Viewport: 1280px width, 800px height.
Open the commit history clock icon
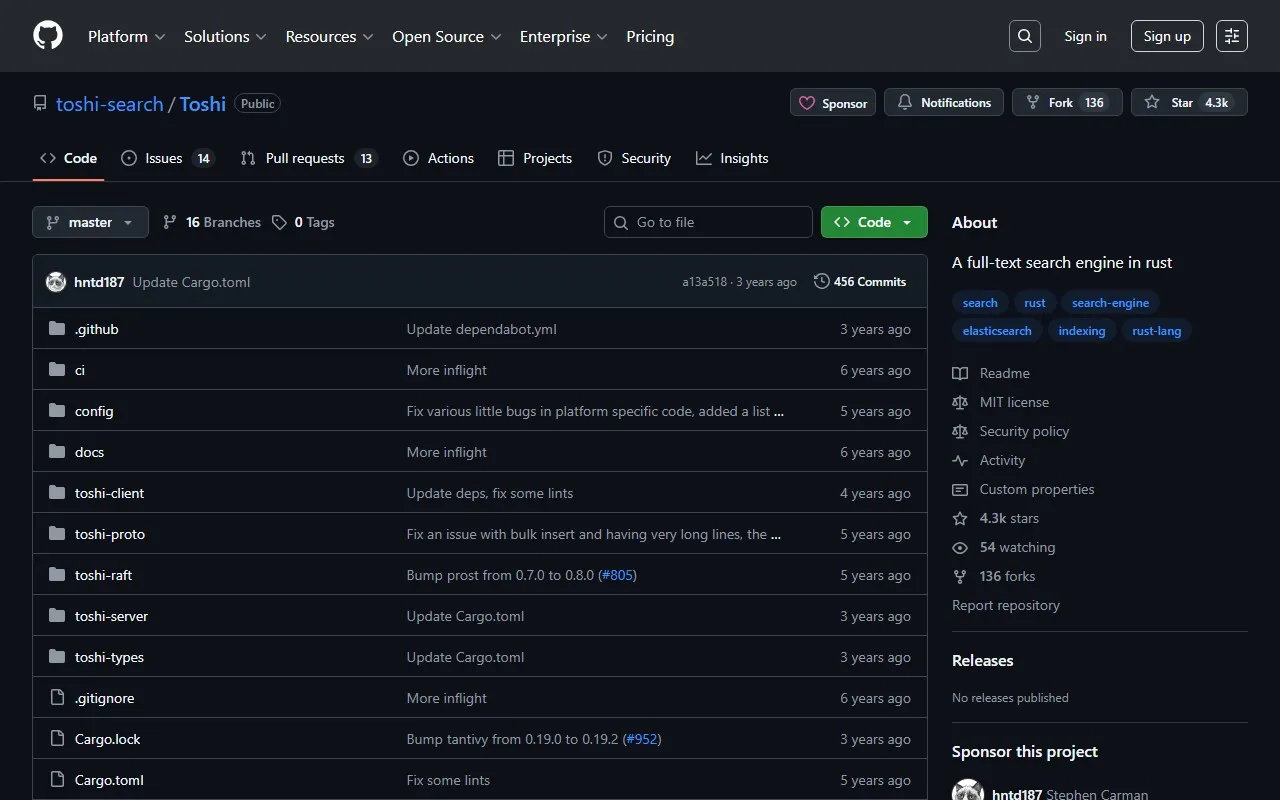(822, 282)
